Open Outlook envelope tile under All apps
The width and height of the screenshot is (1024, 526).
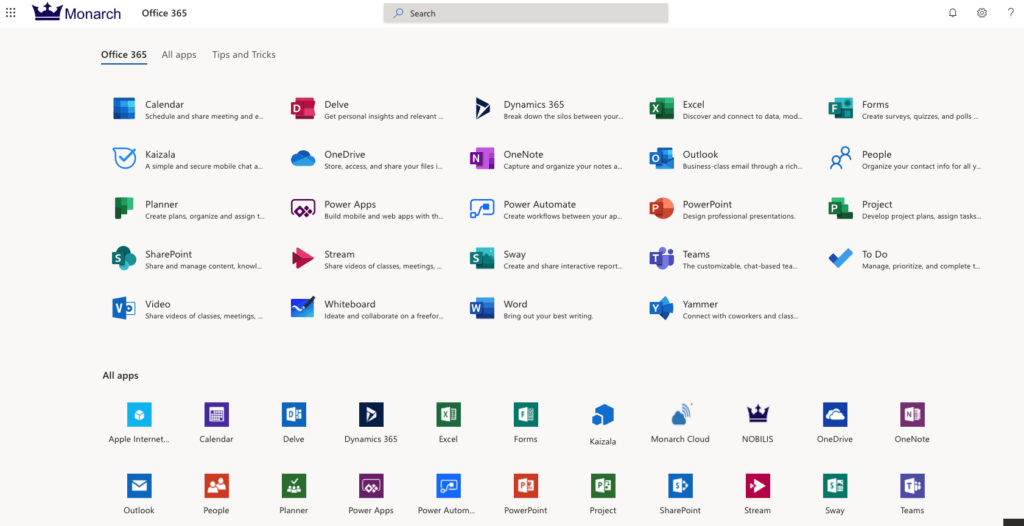point(139,494)
